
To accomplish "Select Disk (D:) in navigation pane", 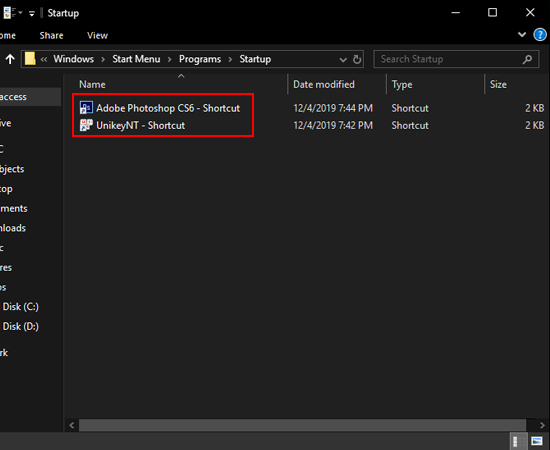I will (21, 327).
